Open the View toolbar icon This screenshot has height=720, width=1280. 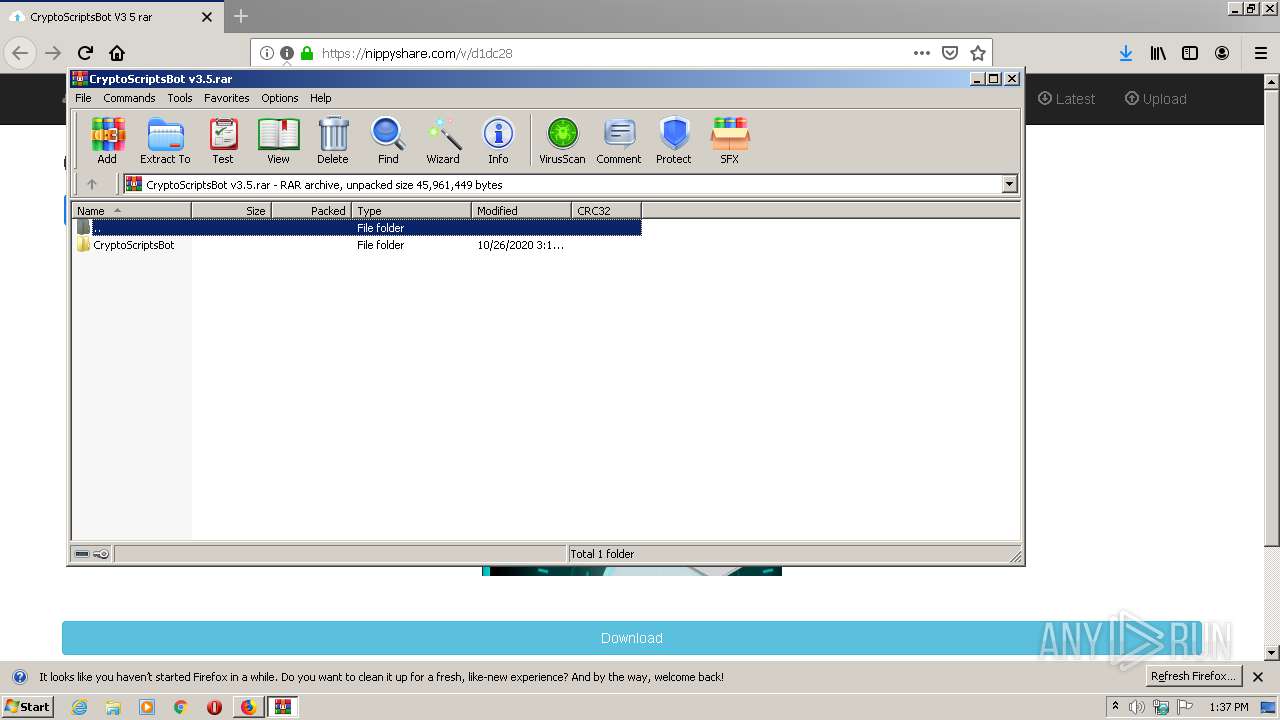pos(278,140)
